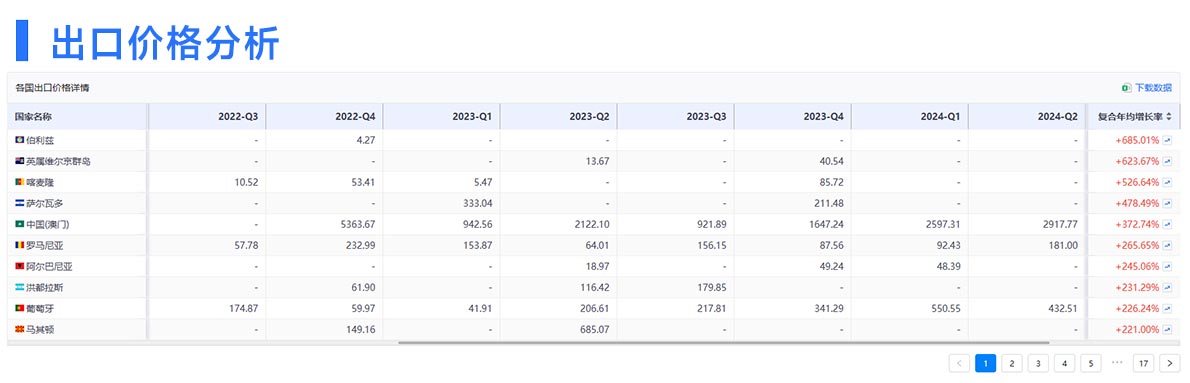Open trend chart icon for 中国(澳门) row
Viewport: 1190px width, 383px height.
[x=1168, y=224]
